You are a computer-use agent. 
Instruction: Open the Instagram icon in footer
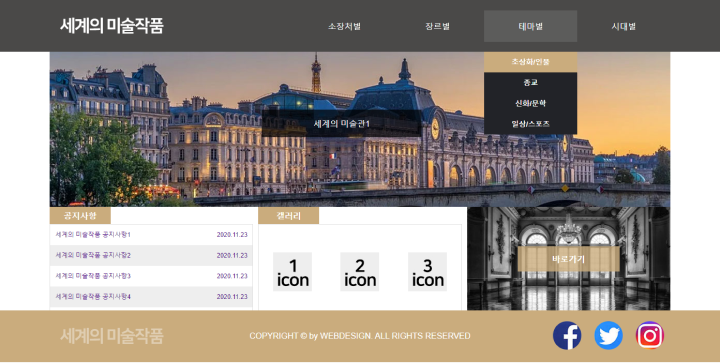[650, 335]
